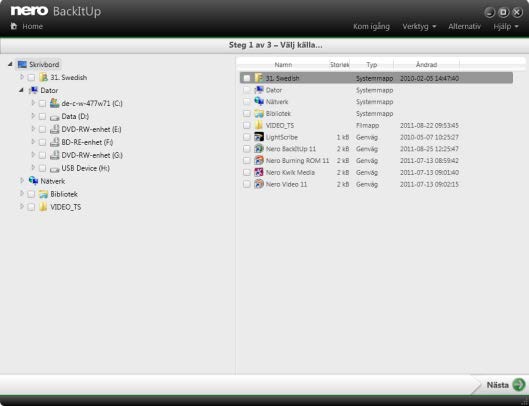Viewport: 529px width, 406px height.
Task: Click the BD-RE-enhet (F:) drive icon
Action: [54, 142]
